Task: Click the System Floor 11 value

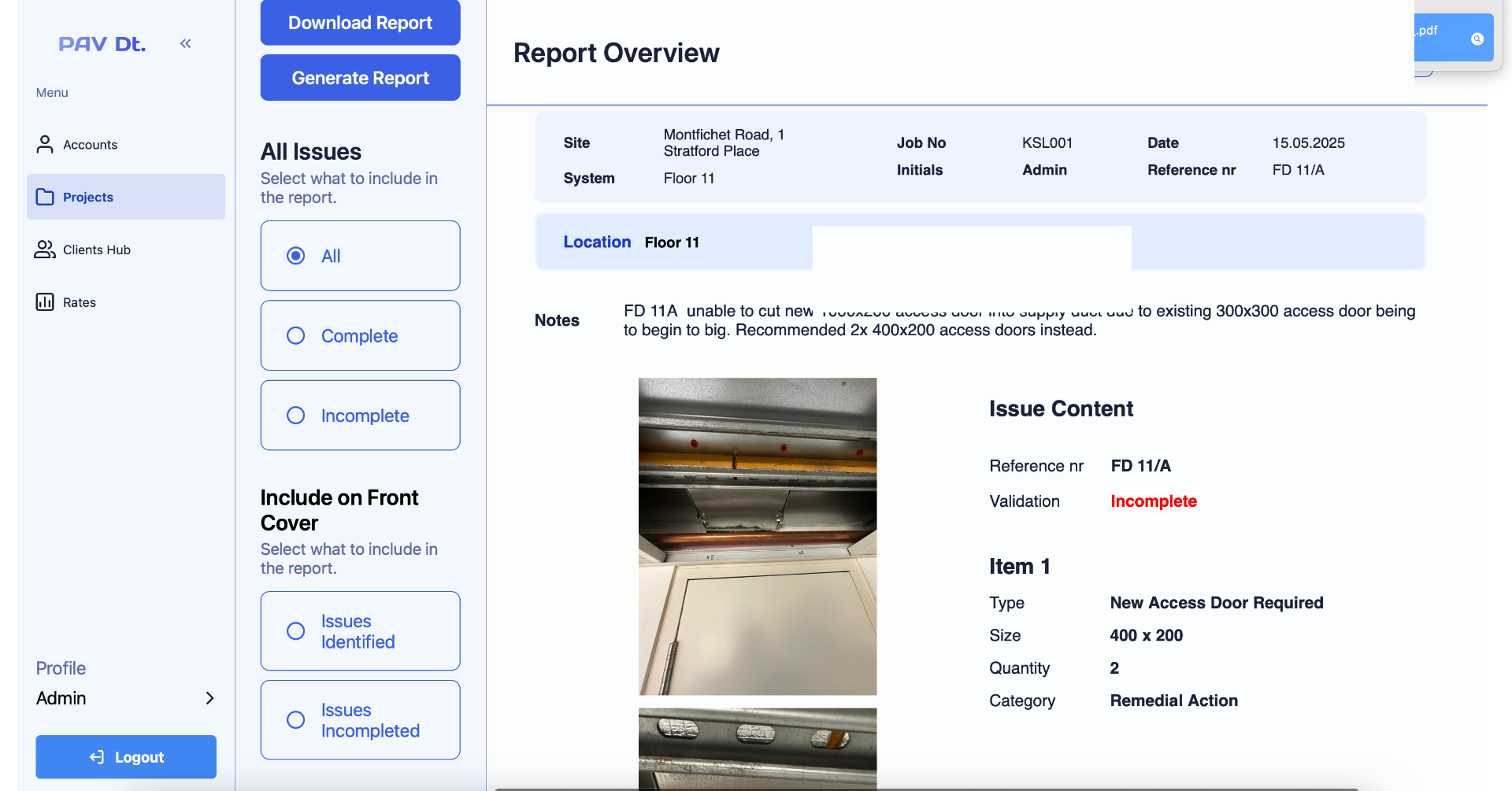Action: pyautogui.click(x=689, y=178)
